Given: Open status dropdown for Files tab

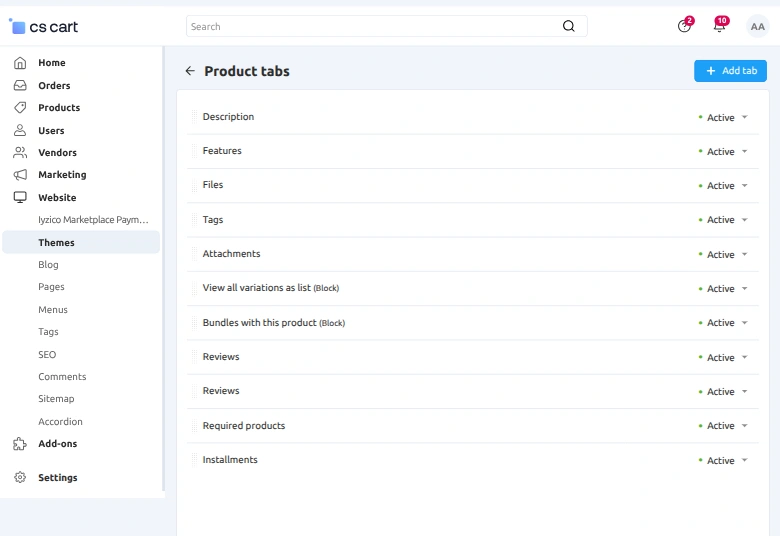Looking at the screenshot, I should click(x=723, y=186).
